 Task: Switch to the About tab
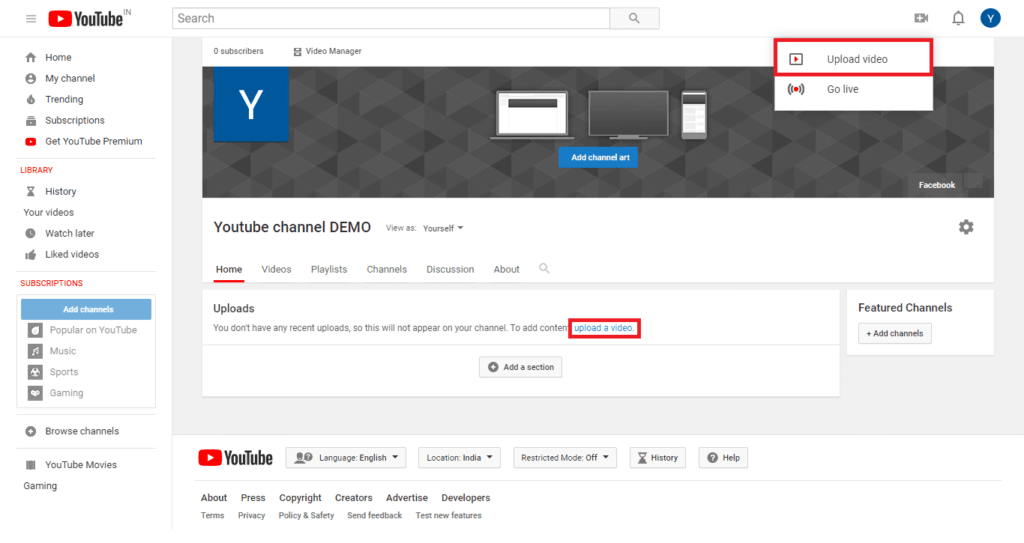(x=506, y=269)
